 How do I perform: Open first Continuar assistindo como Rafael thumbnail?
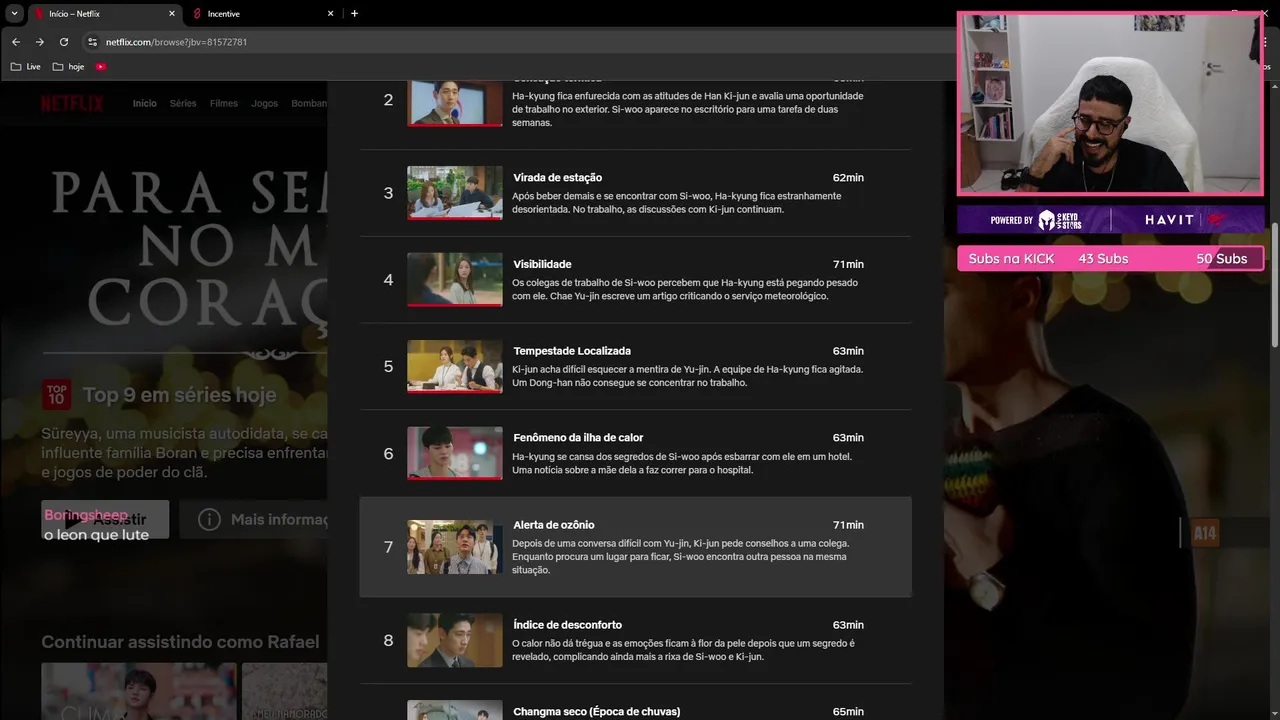point(139,691)
